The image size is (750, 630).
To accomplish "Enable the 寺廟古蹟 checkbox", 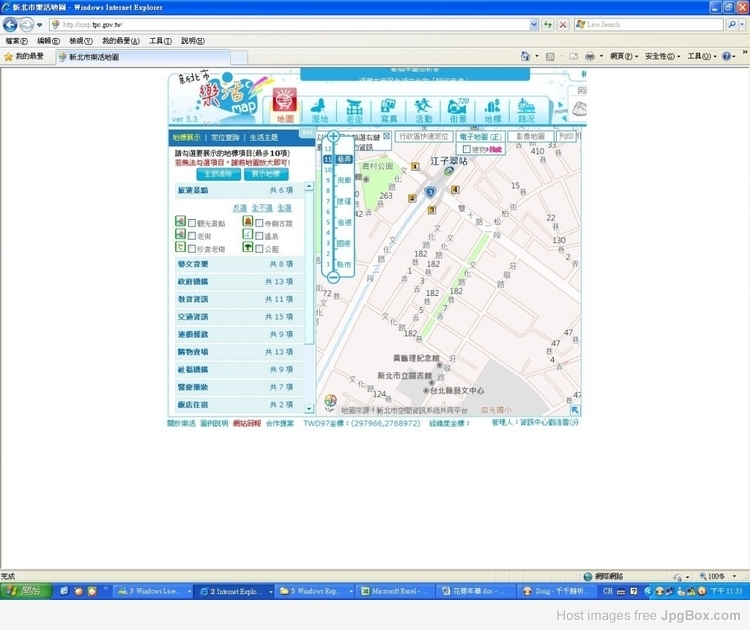I will [260, 223].
